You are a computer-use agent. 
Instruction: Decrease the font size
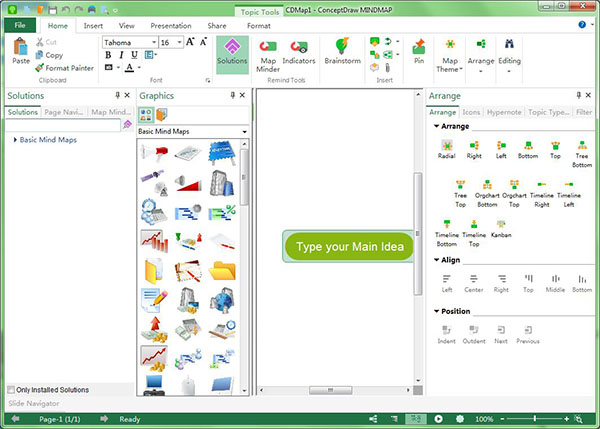coord(203,42)
